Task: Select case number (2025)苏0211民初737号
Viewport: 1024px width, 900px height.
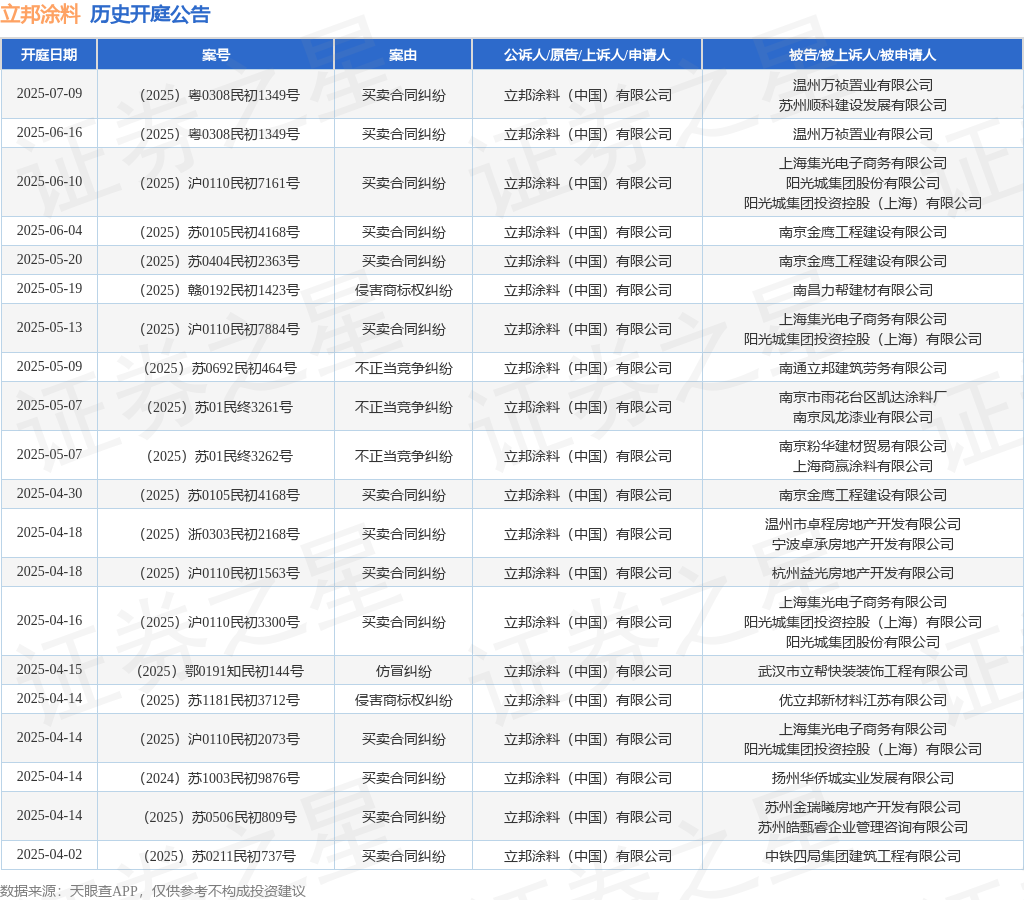Action: pos(219,856)
